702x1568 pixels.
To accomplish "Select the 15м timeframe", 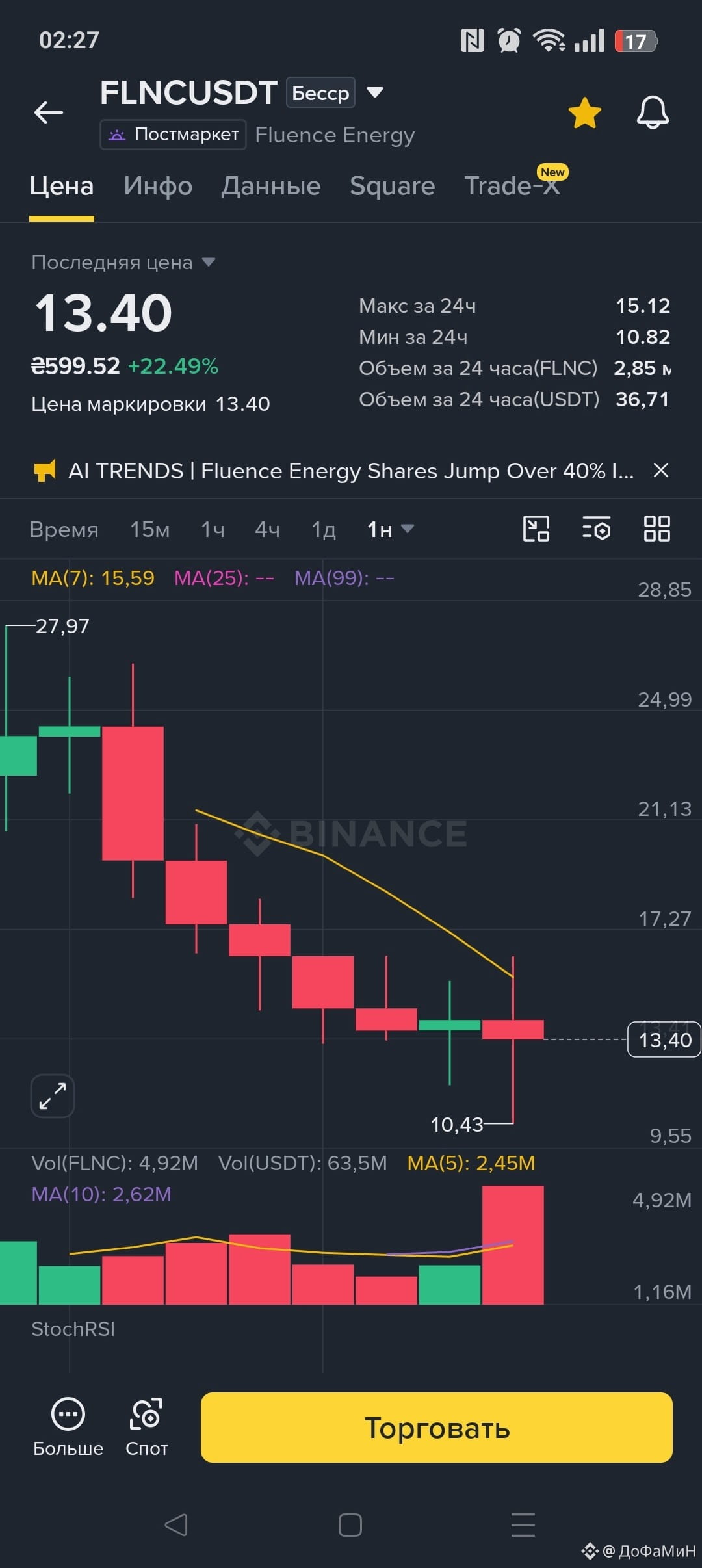I will click(150, 530).
